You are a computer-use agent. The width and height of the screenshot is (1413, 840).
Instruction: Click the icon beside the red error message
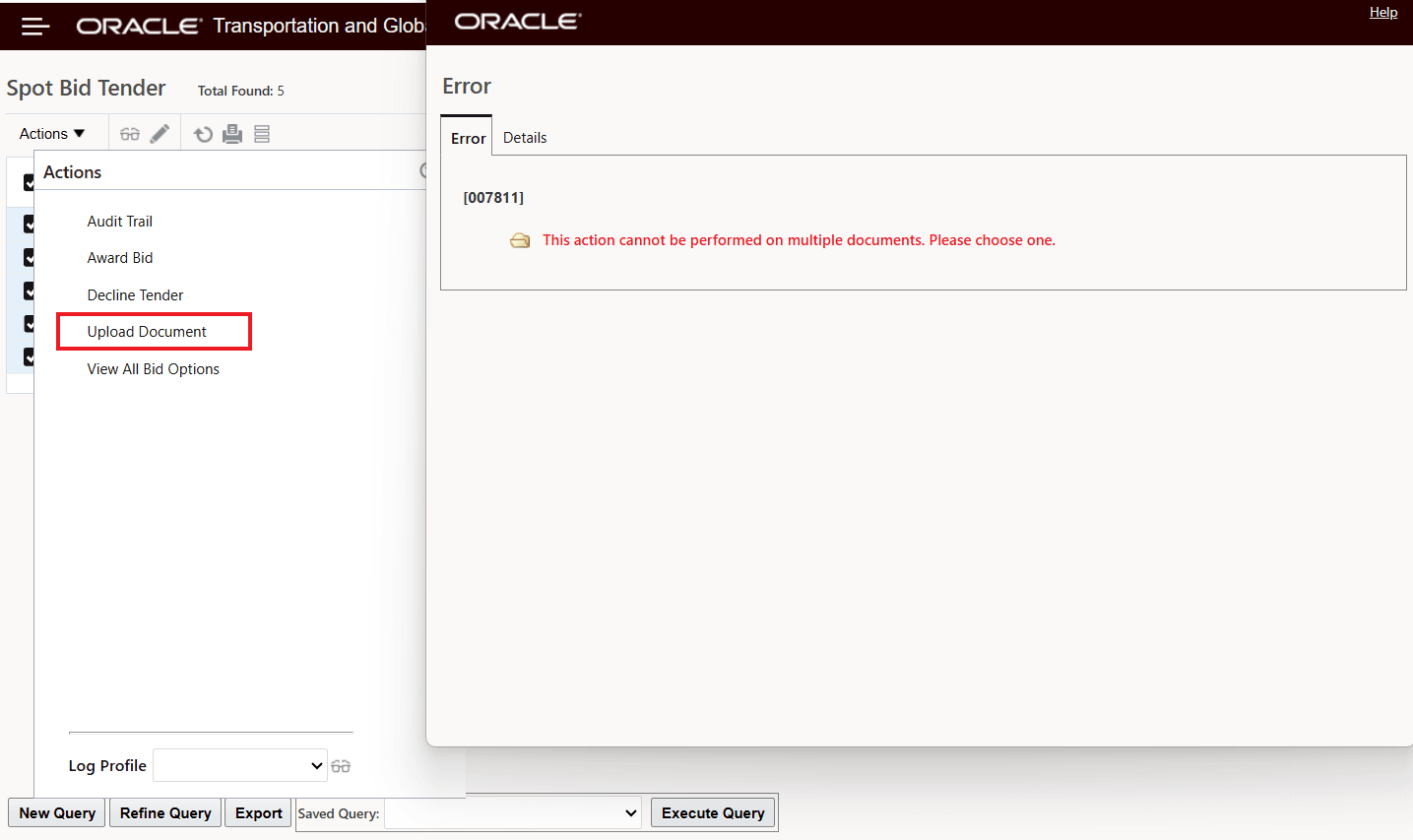tap(520, 240)
